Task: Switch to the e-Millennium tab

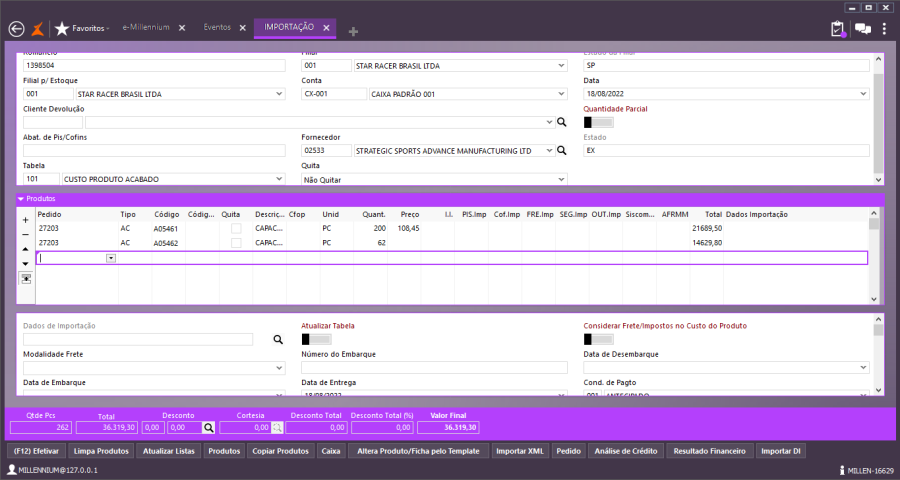Action: click(x=146, y=28)
